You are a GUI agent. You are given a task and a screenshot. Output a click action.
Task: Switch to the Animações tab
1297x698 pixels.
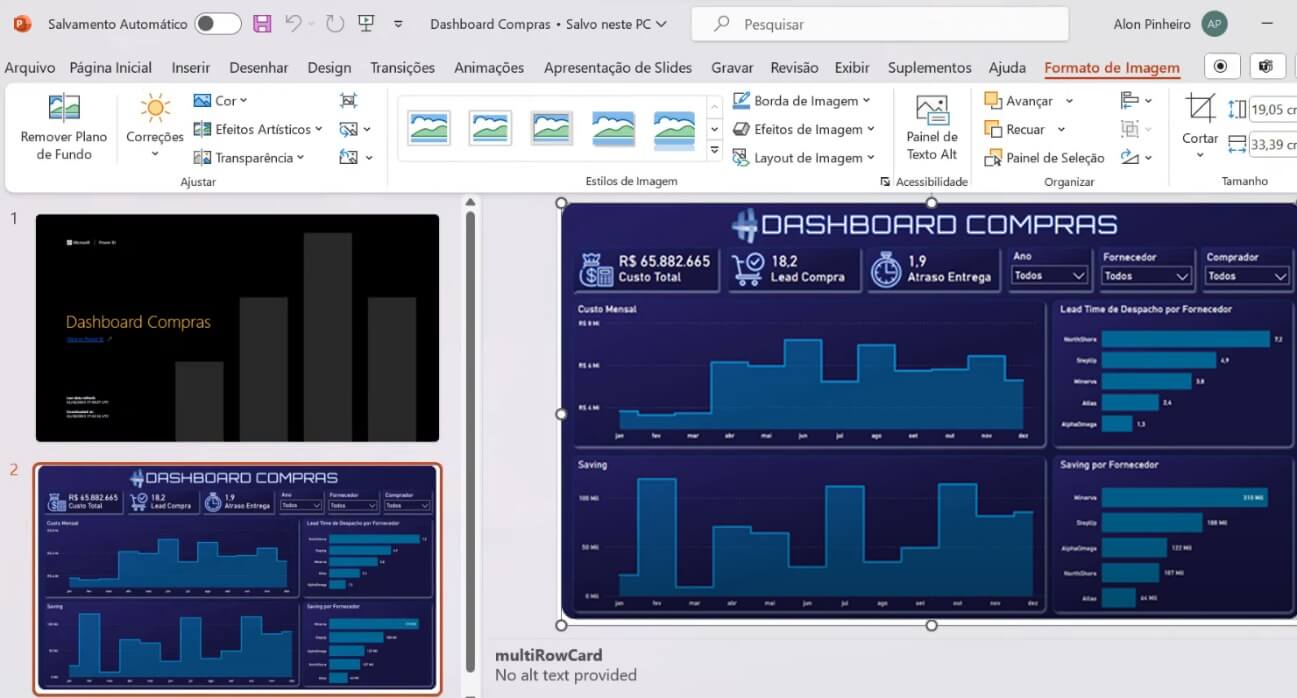[489, 68]
